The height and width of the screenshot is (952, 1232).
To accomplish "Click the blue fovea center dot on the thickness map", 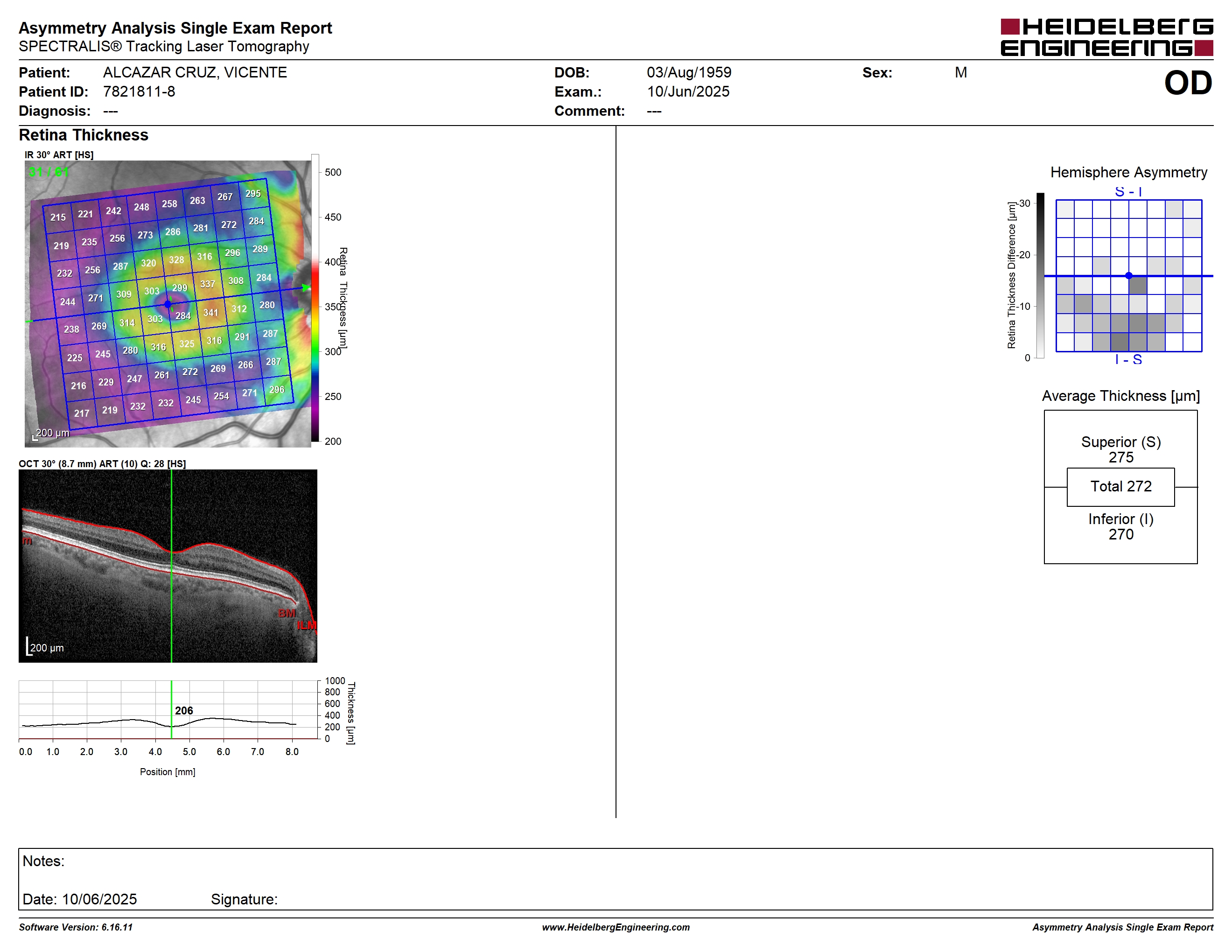I will point(168,304).
